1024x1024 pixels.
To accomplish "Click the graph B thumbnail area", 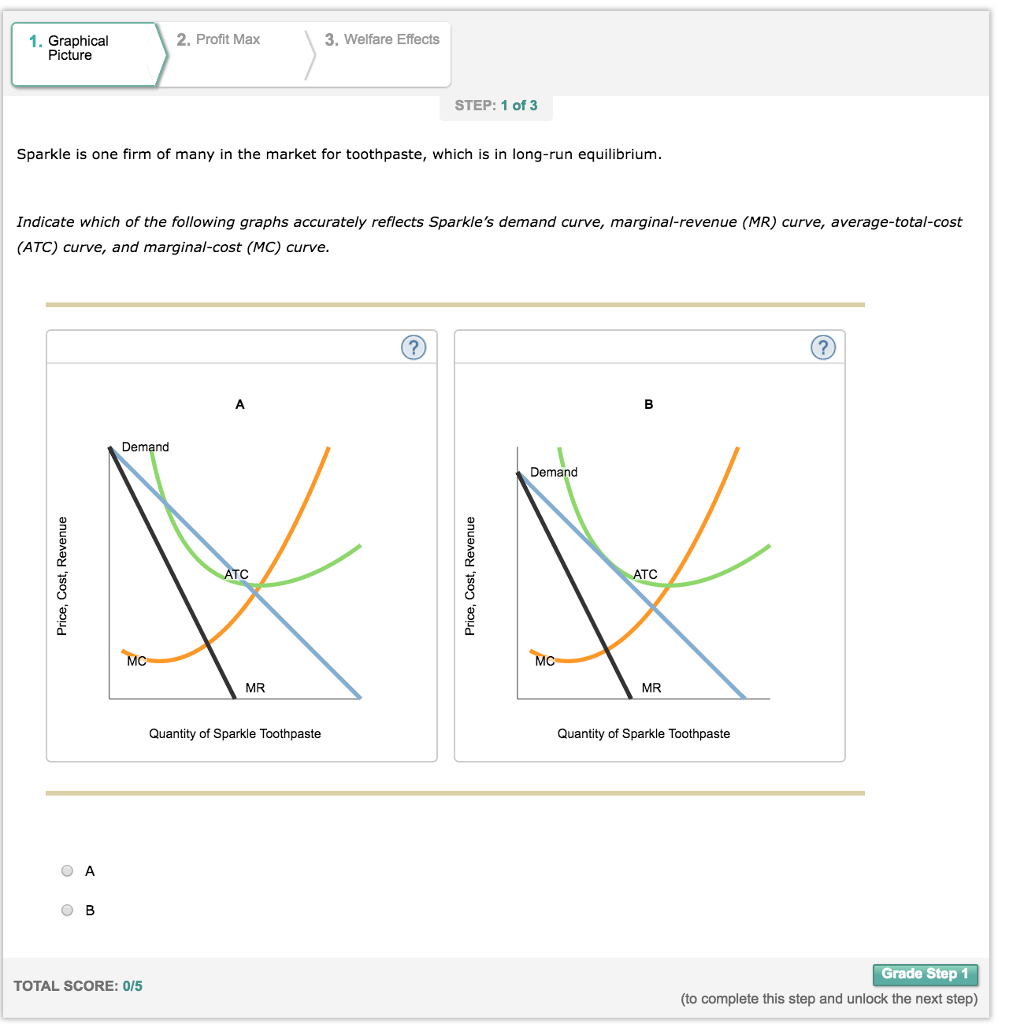I will (650, 545).
